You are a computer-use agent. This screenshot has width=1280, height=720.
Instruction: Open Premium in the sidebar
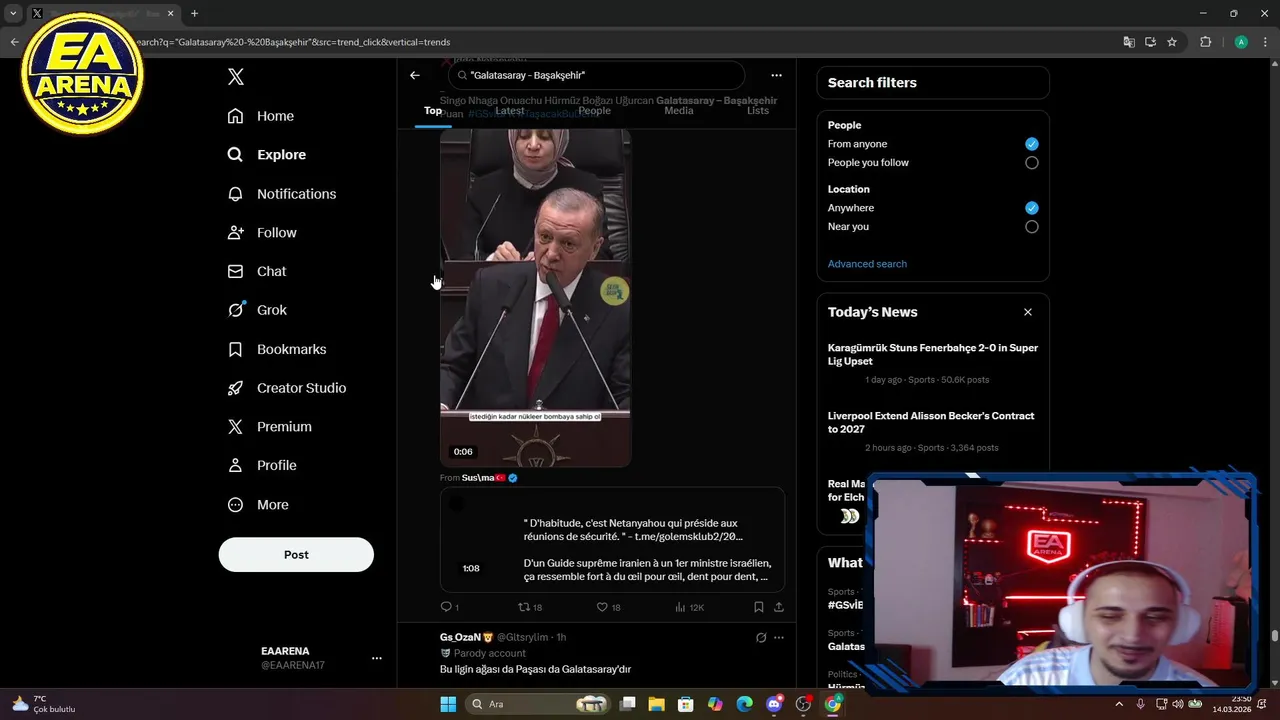269,427
